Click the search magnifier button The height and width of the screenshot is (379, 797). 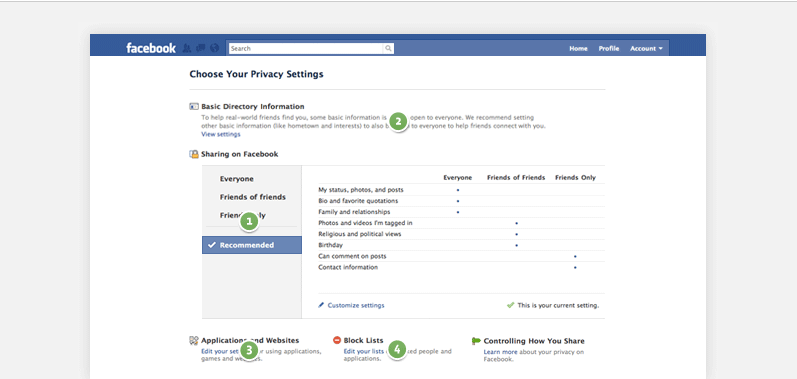click(388, 48)
